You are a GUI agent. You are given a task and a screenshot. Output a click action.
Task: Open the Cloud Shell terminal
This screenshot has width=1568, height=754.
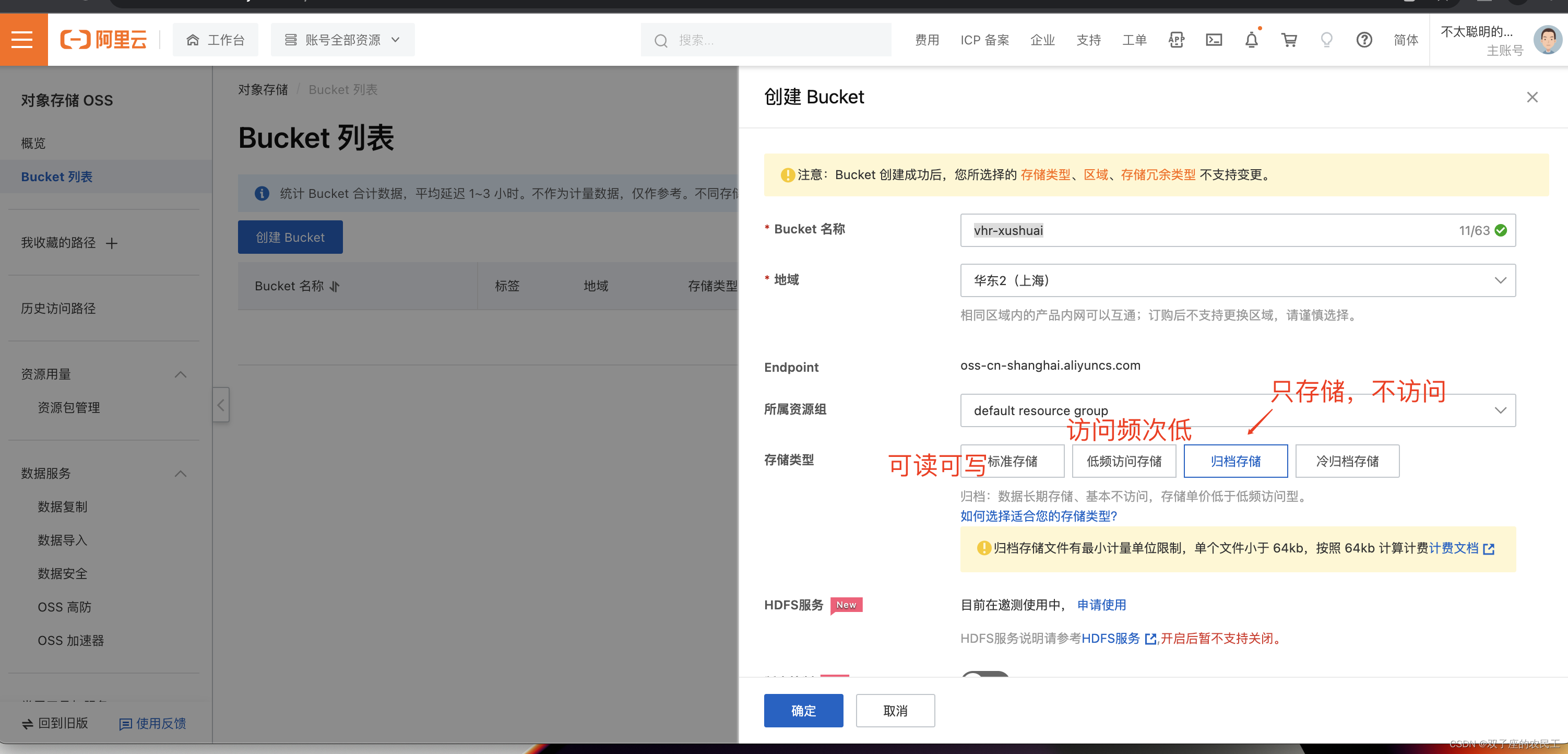(x=1214, y=39)
